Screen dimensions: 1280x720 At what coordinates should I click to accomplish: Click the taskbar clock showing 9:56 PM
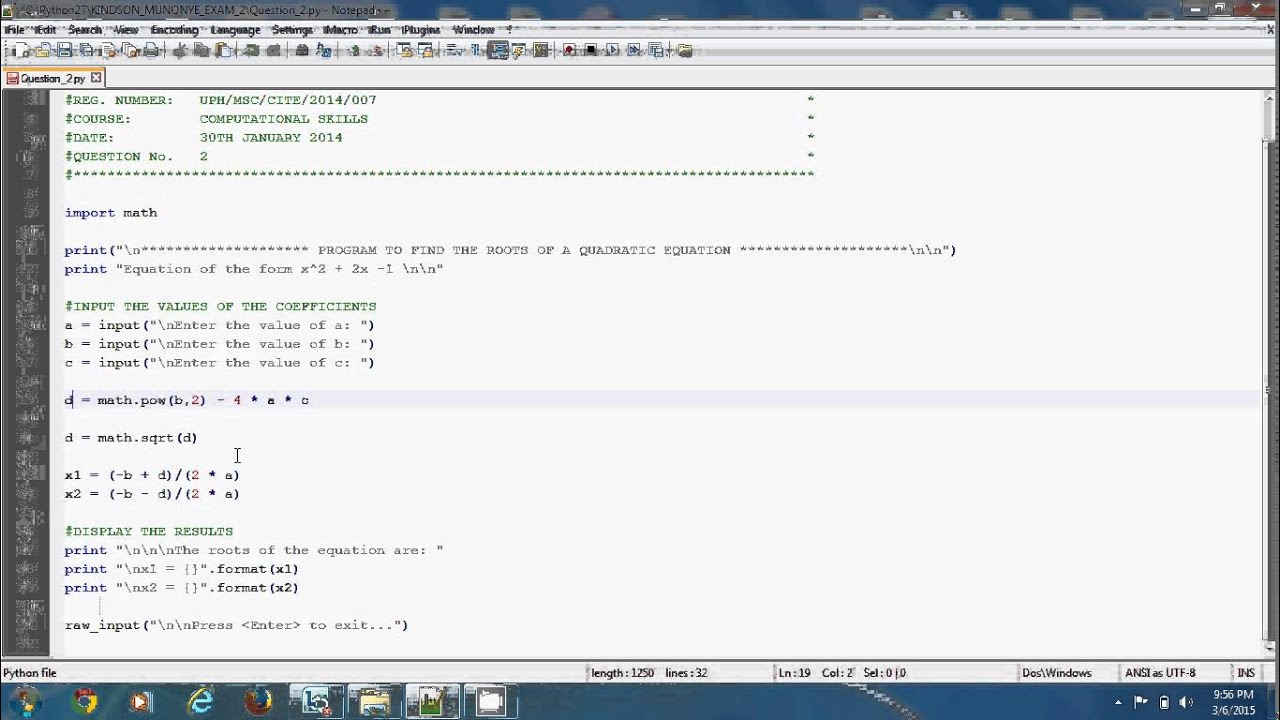coord(1233,702)
